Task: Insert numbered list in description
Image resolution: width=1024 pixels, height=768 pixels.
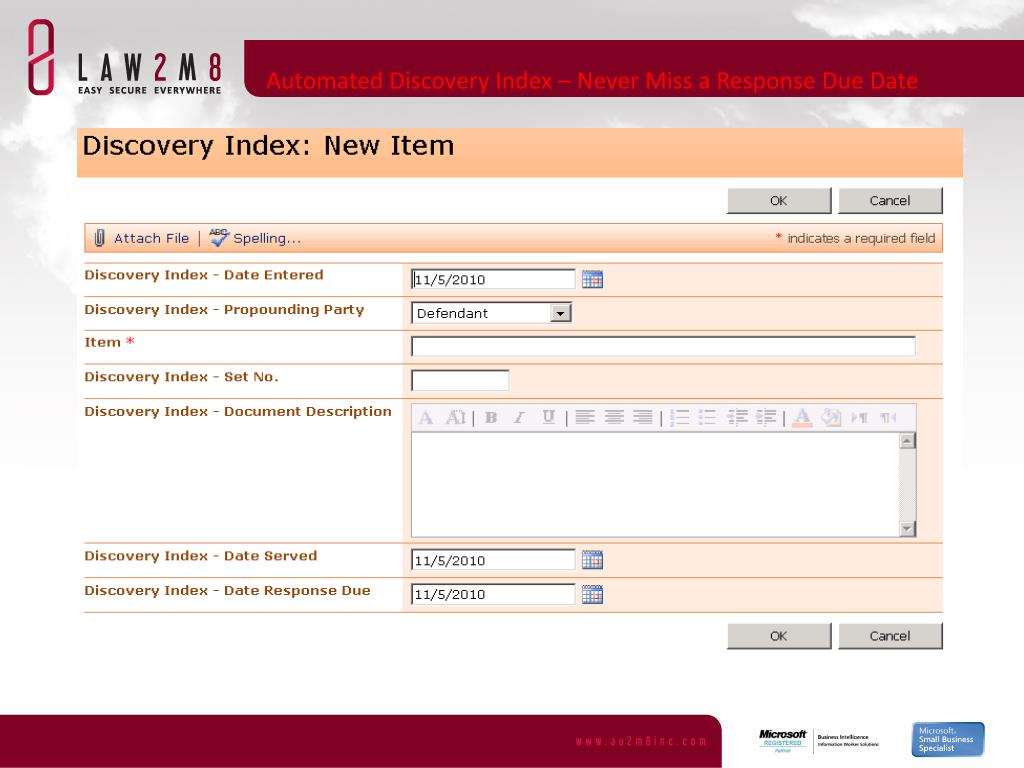Action: pyautogui.click(x=679, y=417)
